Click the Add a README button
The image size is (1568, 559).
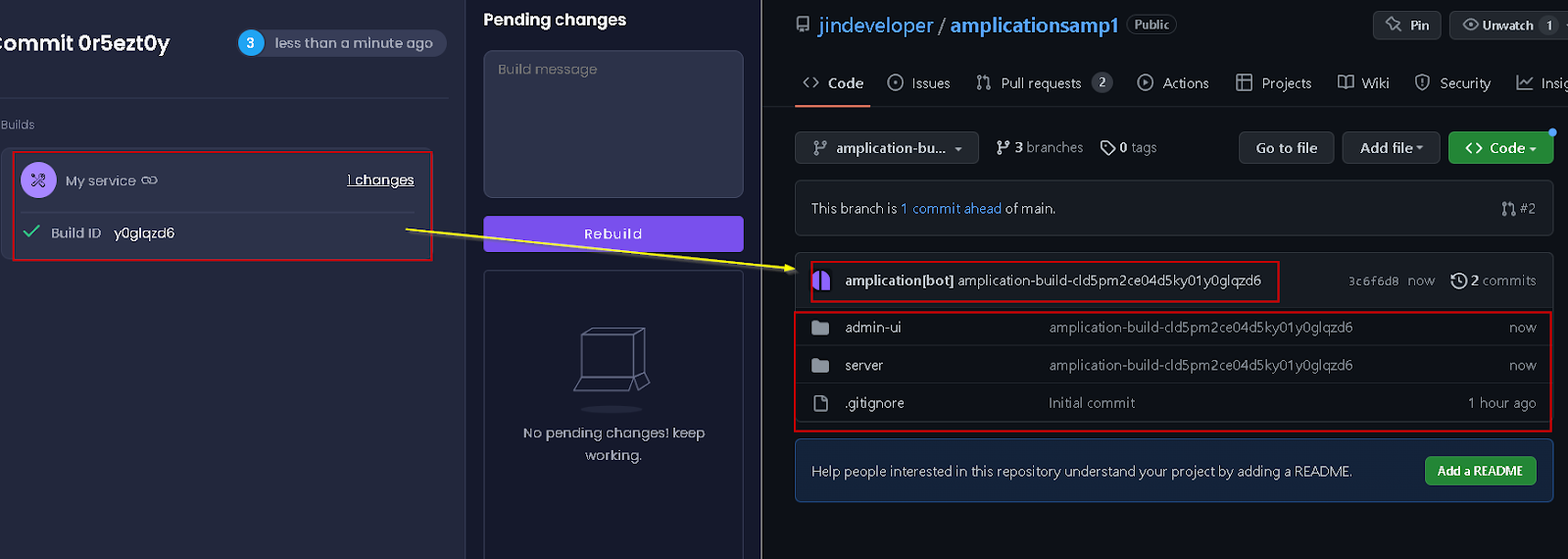pyautogui.click(x=1480, y=471)
